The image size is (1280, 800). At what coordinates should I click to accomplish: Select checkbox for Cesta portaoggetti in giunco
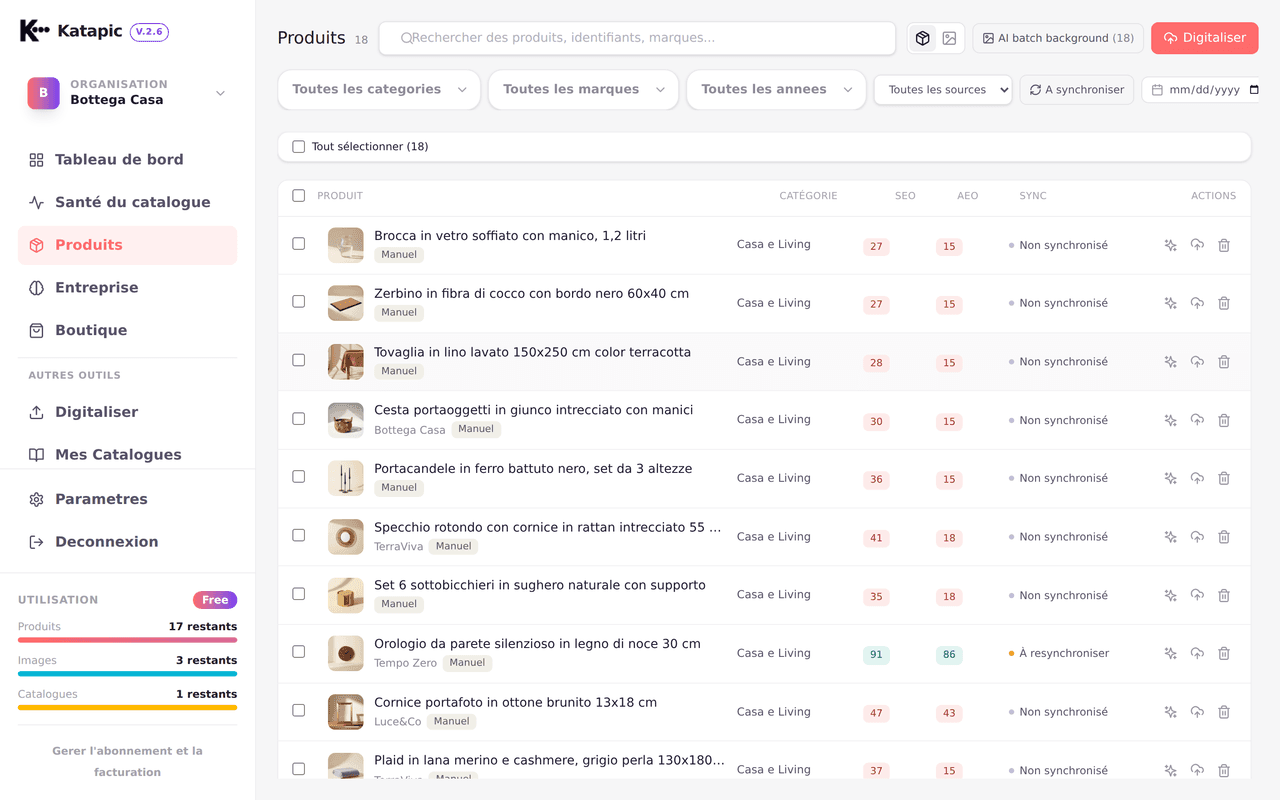click(x=298, y=419)
